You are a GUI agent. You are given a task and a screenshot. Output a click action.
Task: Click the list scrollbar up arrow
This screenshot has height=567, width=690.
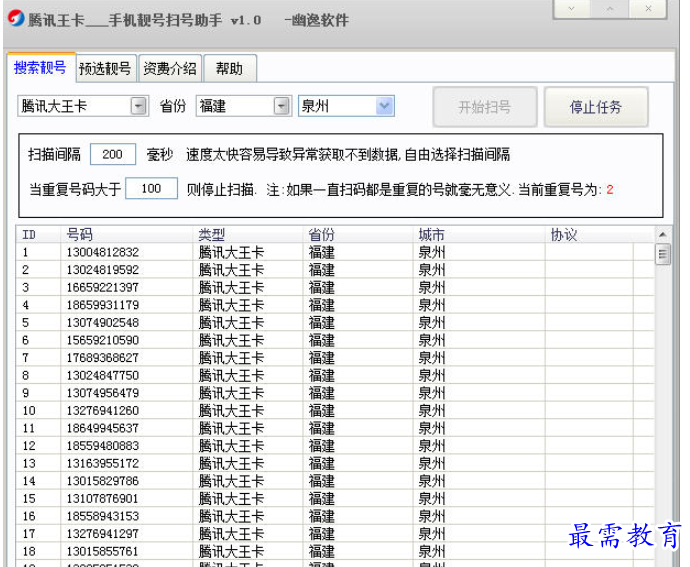tap(663, 235)
